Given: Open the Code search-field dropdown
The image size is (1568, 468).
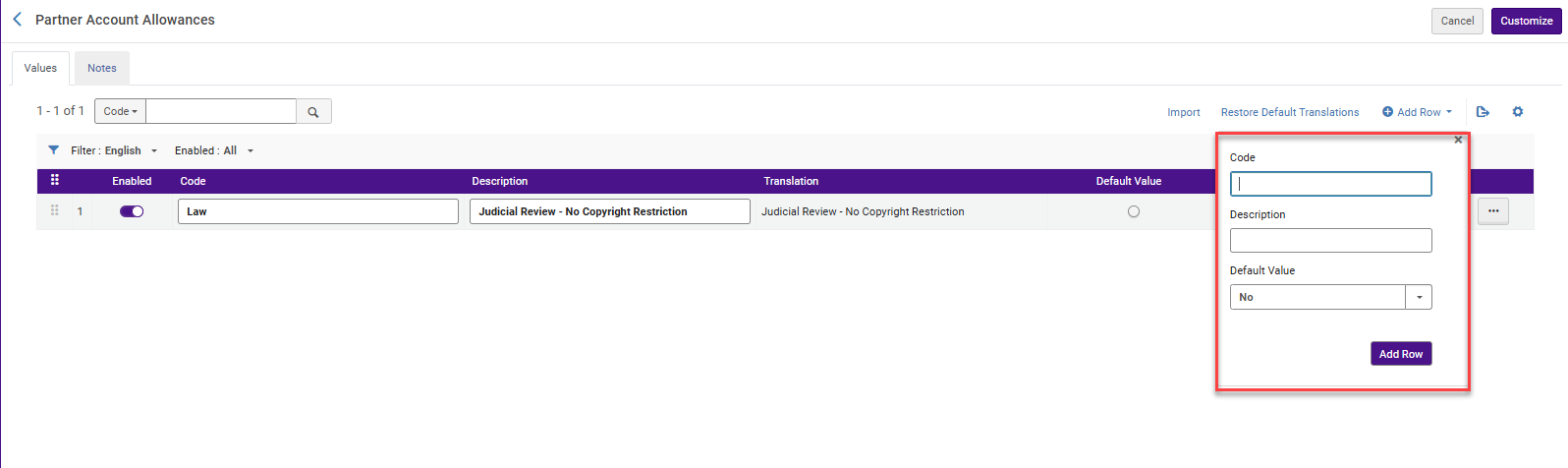Looking at the screenshot, I should coord(121,111).
